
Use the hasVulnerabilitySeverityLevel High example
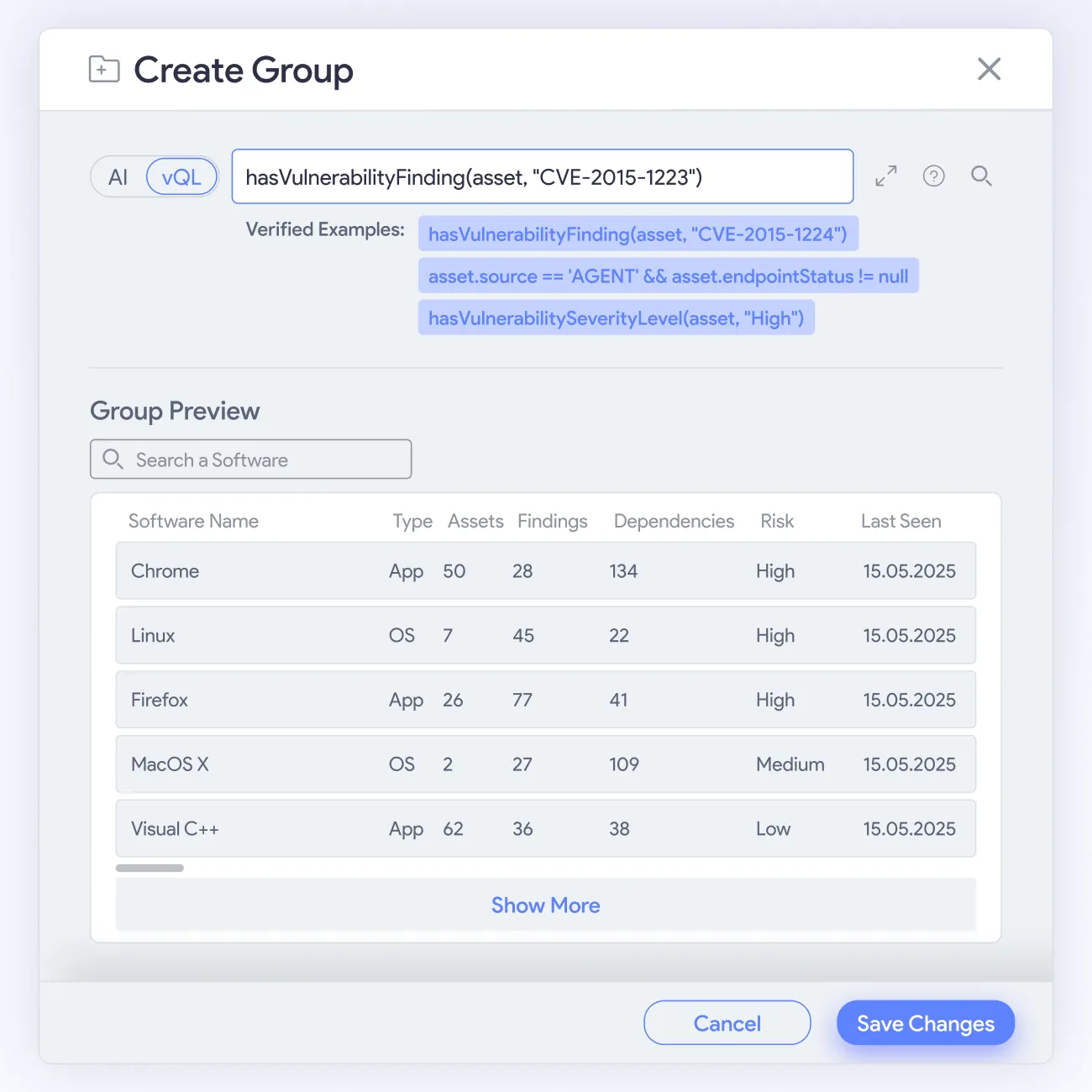click(617, 318)
